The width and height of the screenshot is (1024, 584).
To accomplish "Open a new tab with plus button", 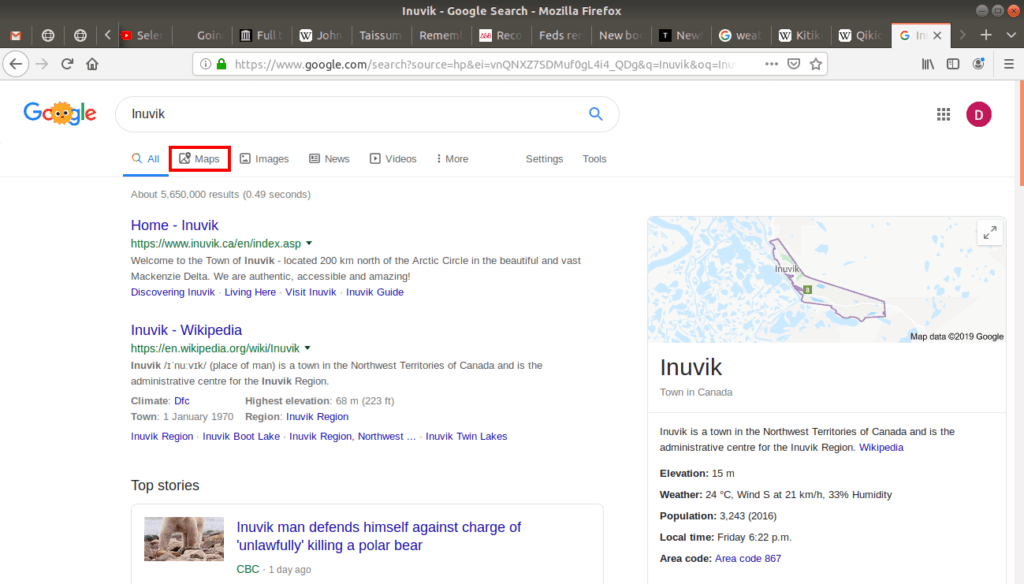I will (x=986, y=35).
